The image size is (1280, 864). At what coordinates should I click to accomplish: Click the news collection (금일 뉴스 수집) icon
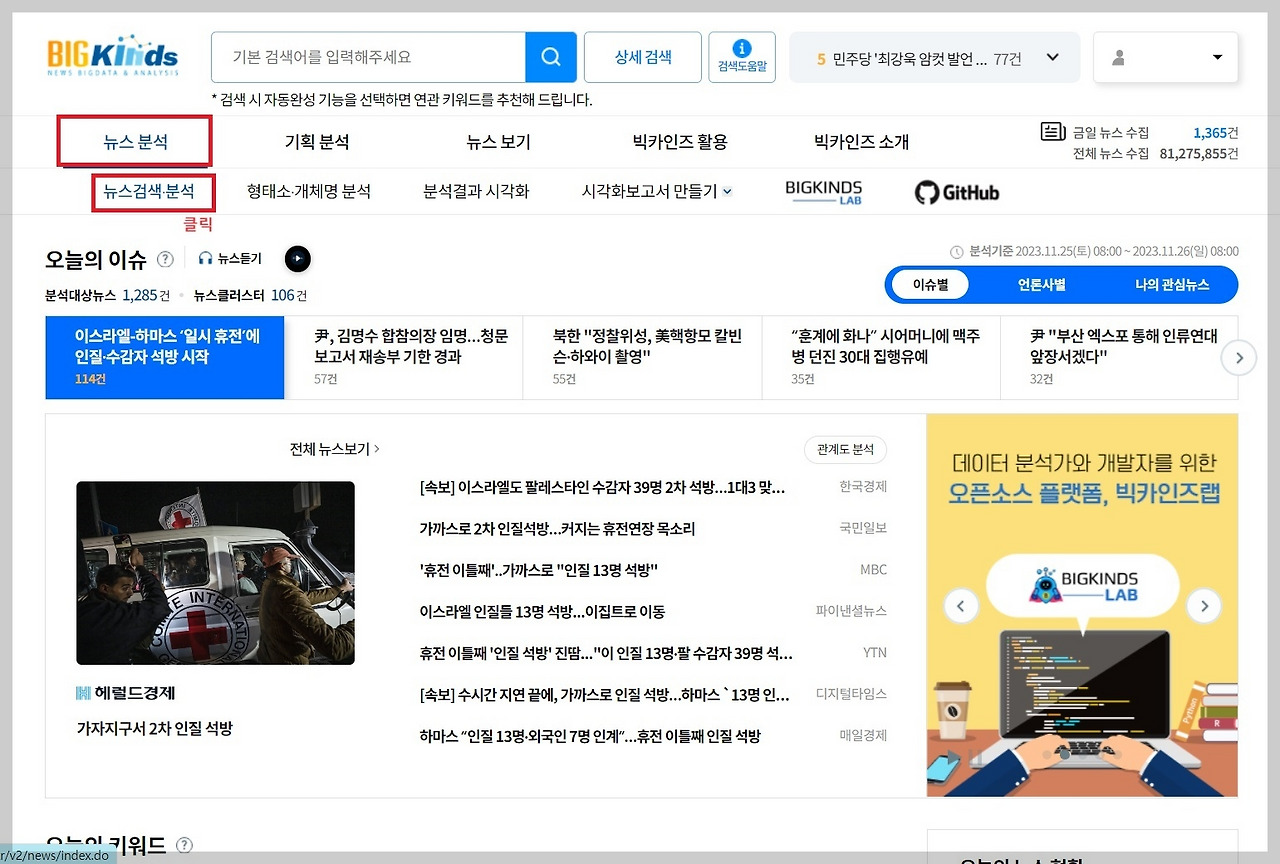(1053, 132)
